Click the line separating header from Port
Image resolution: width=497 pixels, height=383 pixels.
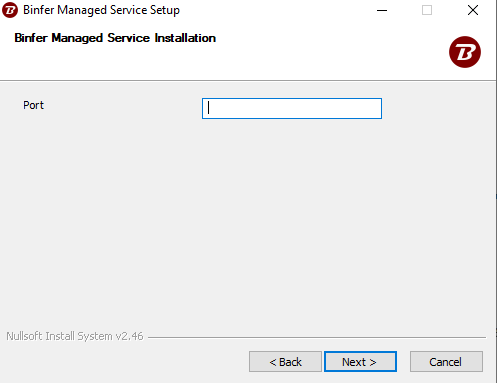click(248, 80)
